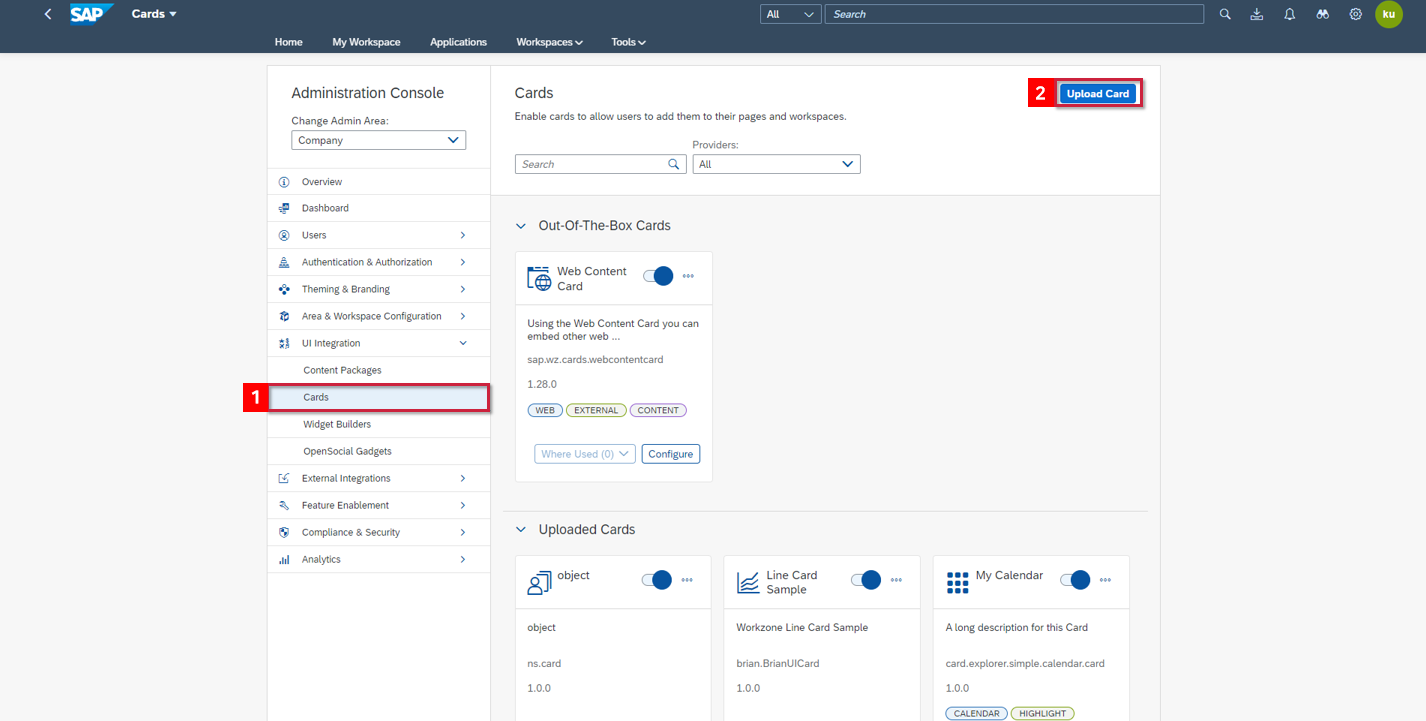This screenshot has width=1426, height=721.
Task: Toggle the My Calendar card switch
Action: point(1075,579)
